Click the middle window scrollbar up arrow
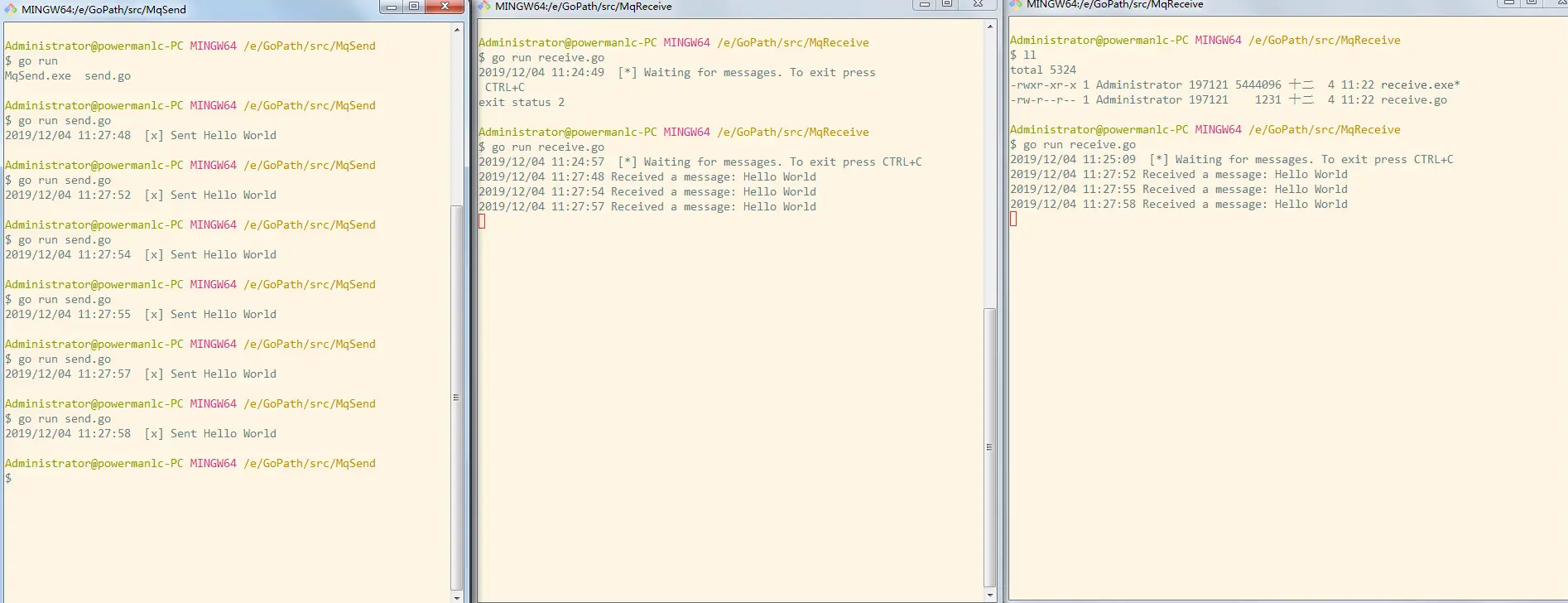 pos(989,27)
